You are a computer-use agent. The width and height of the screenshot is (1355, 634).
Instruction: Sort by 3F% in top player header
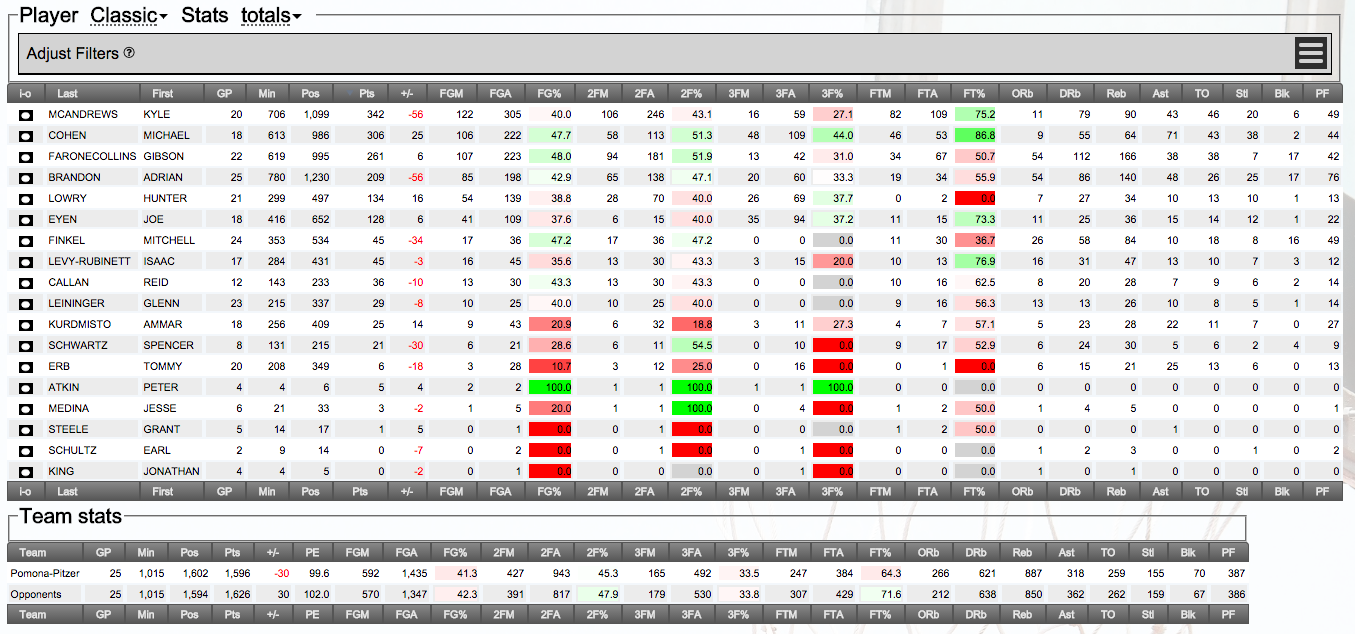click(833, 94)
